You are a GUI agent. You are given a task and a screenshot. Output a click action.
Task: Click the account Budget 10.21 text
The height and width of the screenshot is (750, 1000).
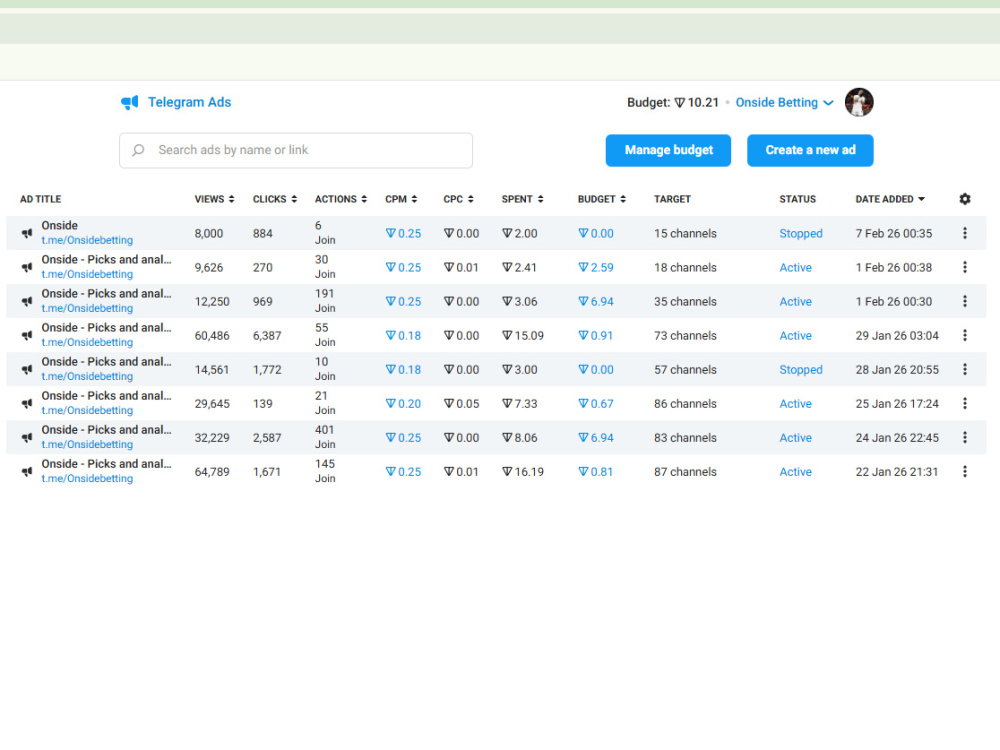(673, 103)
